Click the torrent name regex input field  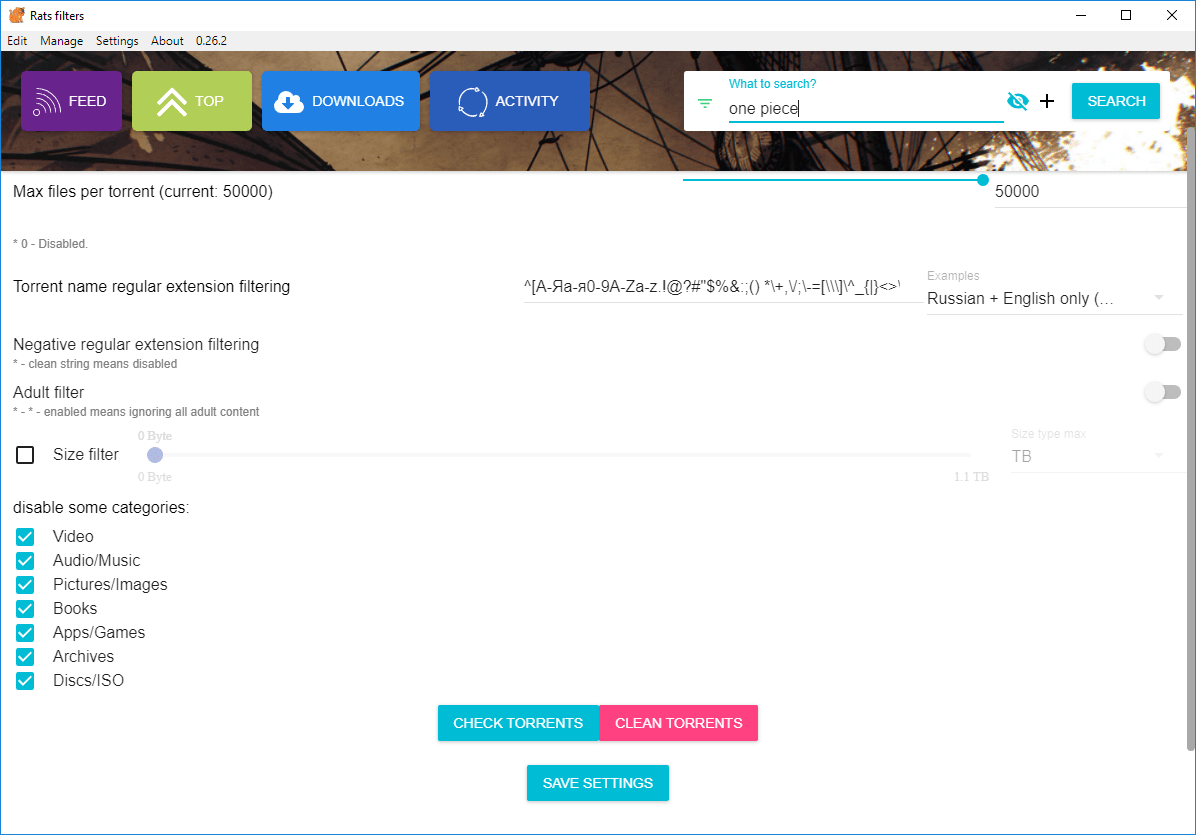pyautogui.click(x=718, y=287)
